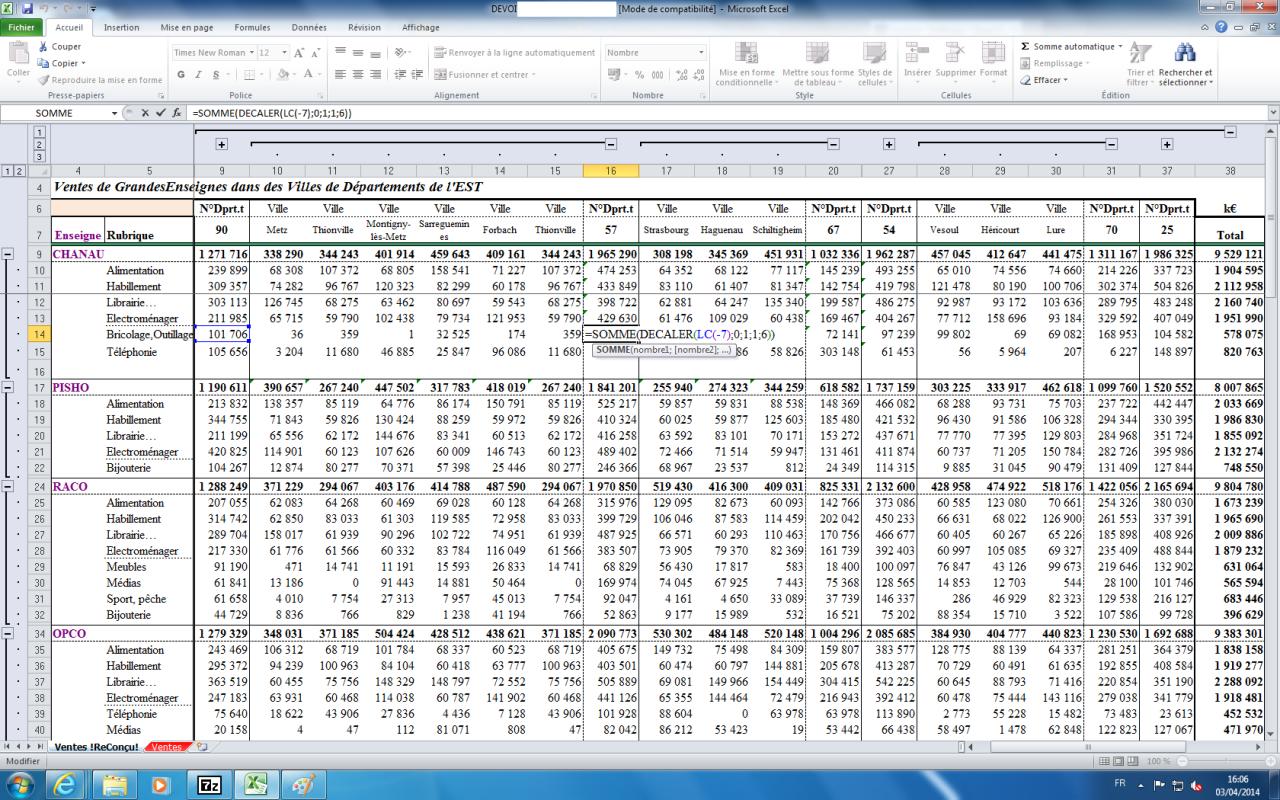Open the Insert Function fx dialog
Viewport: 1280px width, 800px height.
coord(176,113)
